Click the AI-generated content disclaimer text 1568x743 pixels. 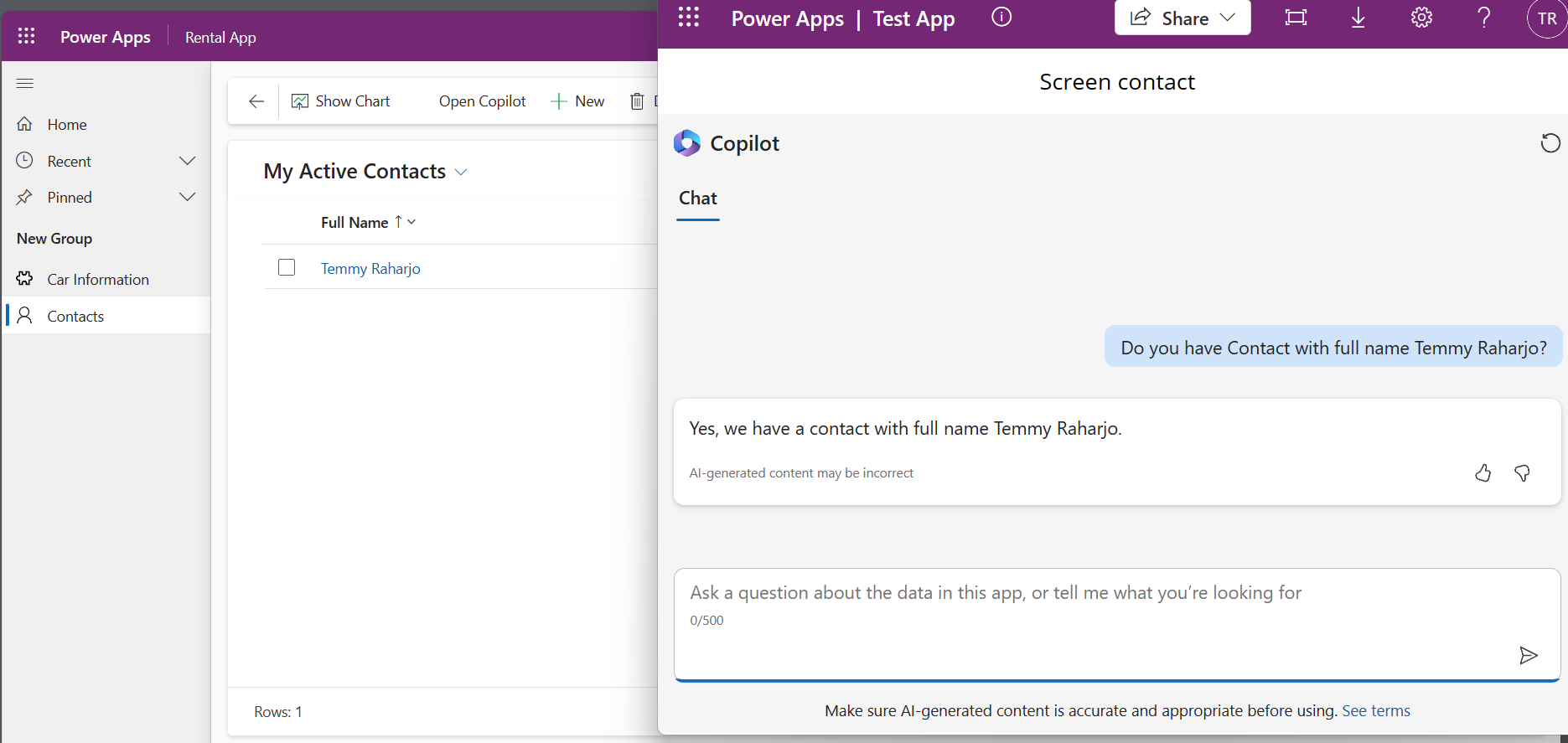point(801,473)
